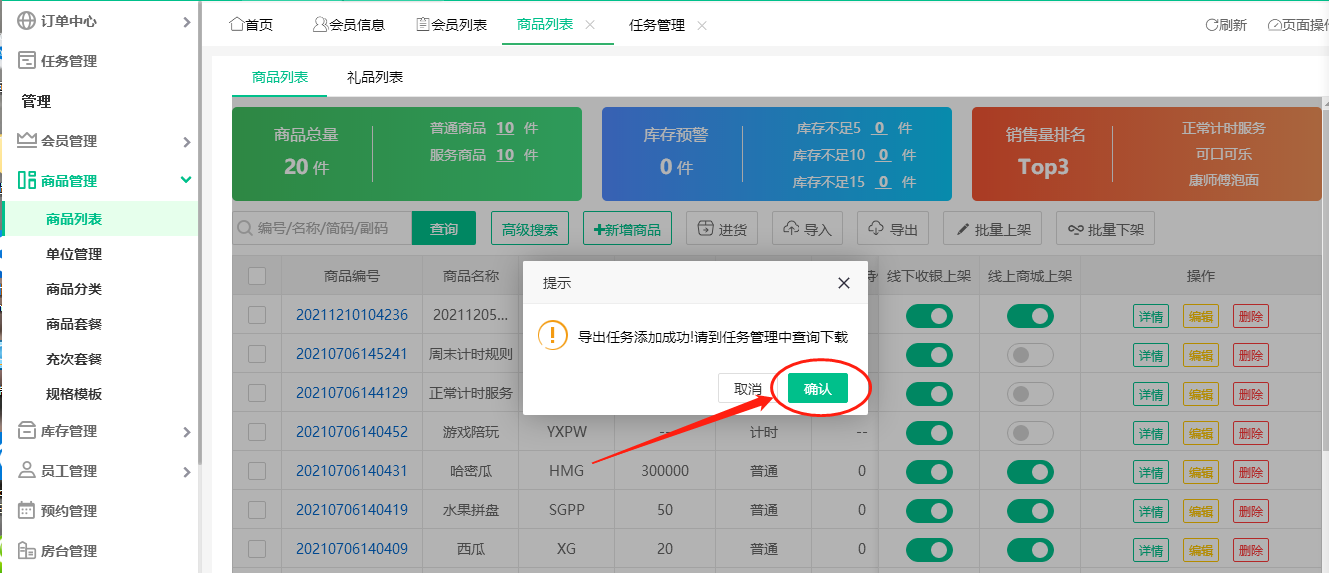Image resolution: width=1329 pixels, height=573 pixels.
Task: Click the 任务管理 sidebar icon
Action: pyautogui.click(x=27, y=61)
